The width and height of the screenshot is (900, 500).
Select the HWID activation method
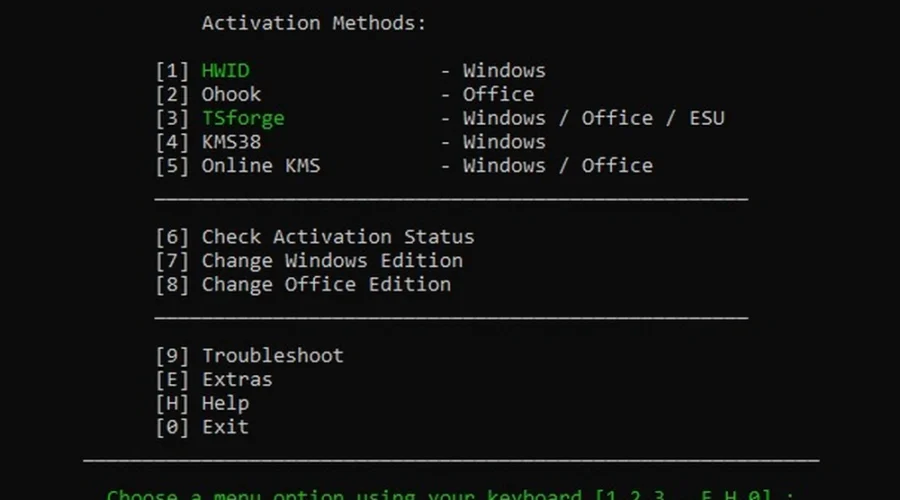coord(225,71)
